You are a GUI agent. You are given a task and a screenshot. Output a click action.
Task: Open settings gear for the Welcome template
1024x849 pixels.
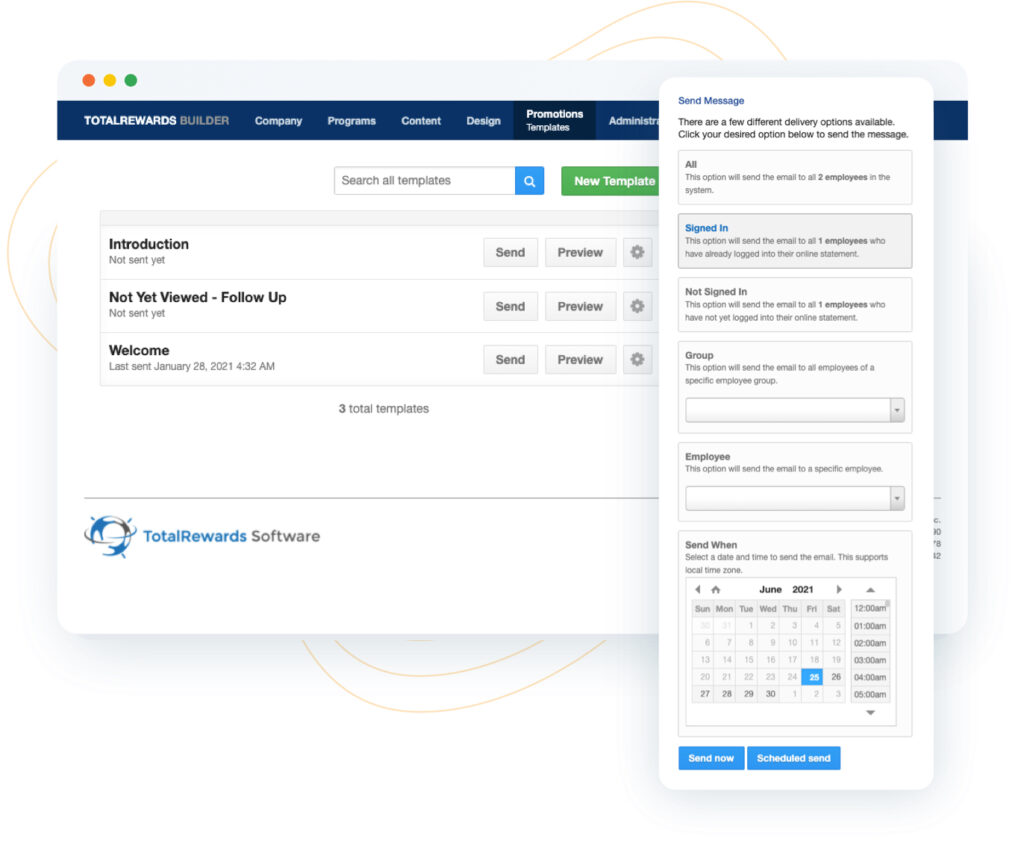[637, 359]
